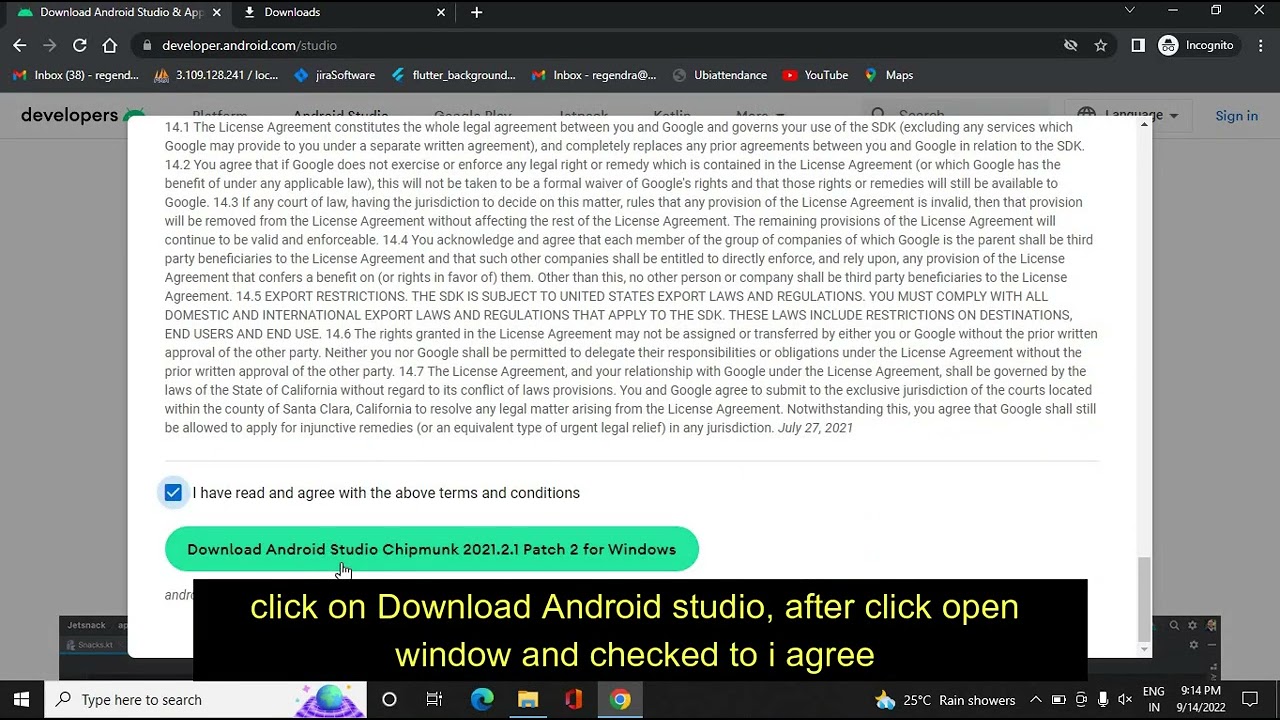Click the microphone icon in system tray

pos(1103,700)
